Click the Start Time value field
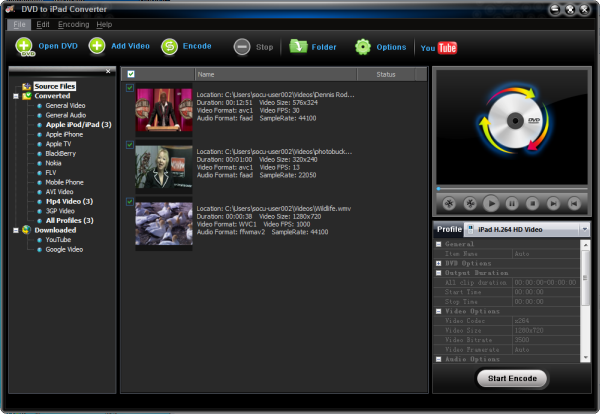The image size is (600, 414). coord(546,292)
